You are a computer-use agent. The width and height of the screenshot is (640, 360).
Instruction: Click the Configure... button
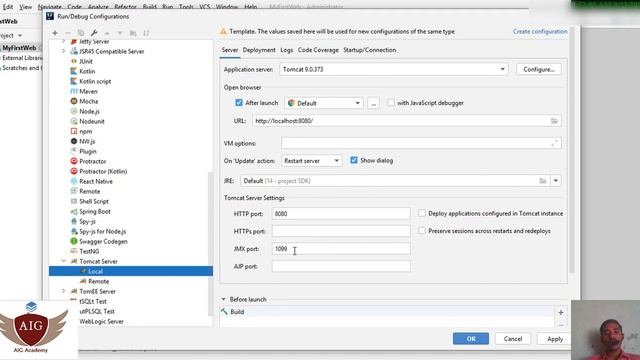coord(539,69)
